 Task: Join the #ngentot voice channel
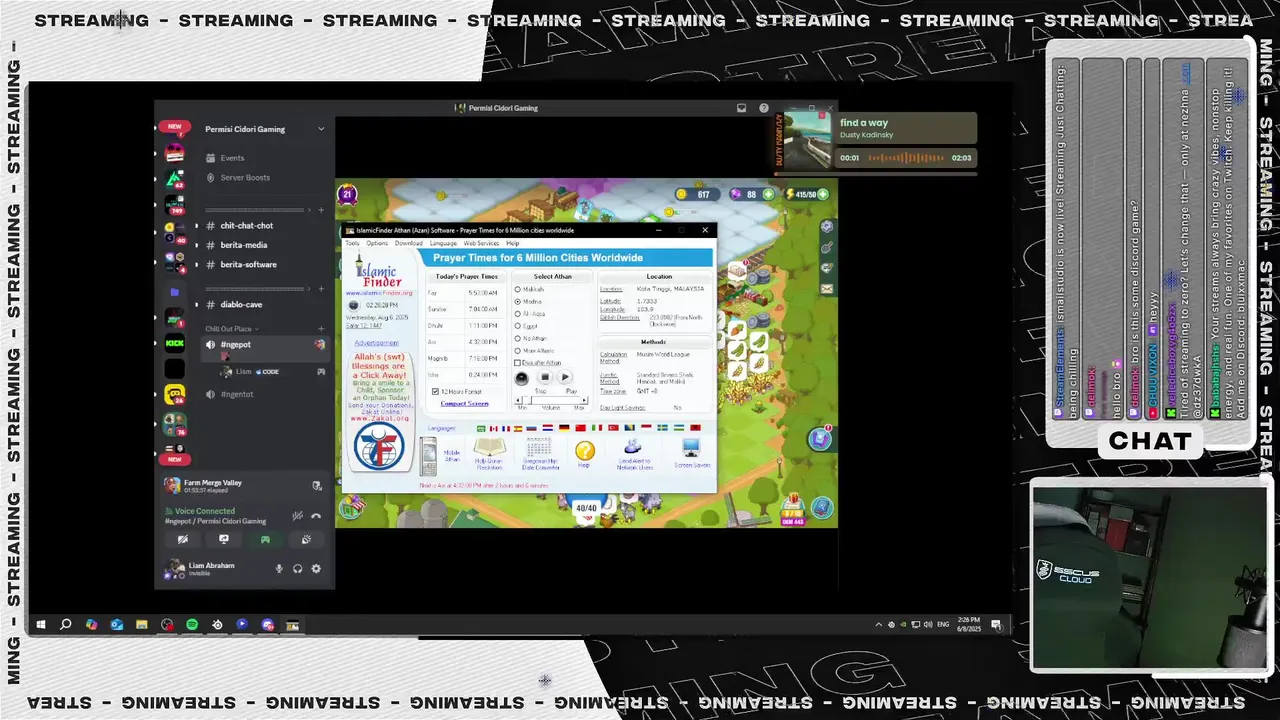(x=237, y=394)
